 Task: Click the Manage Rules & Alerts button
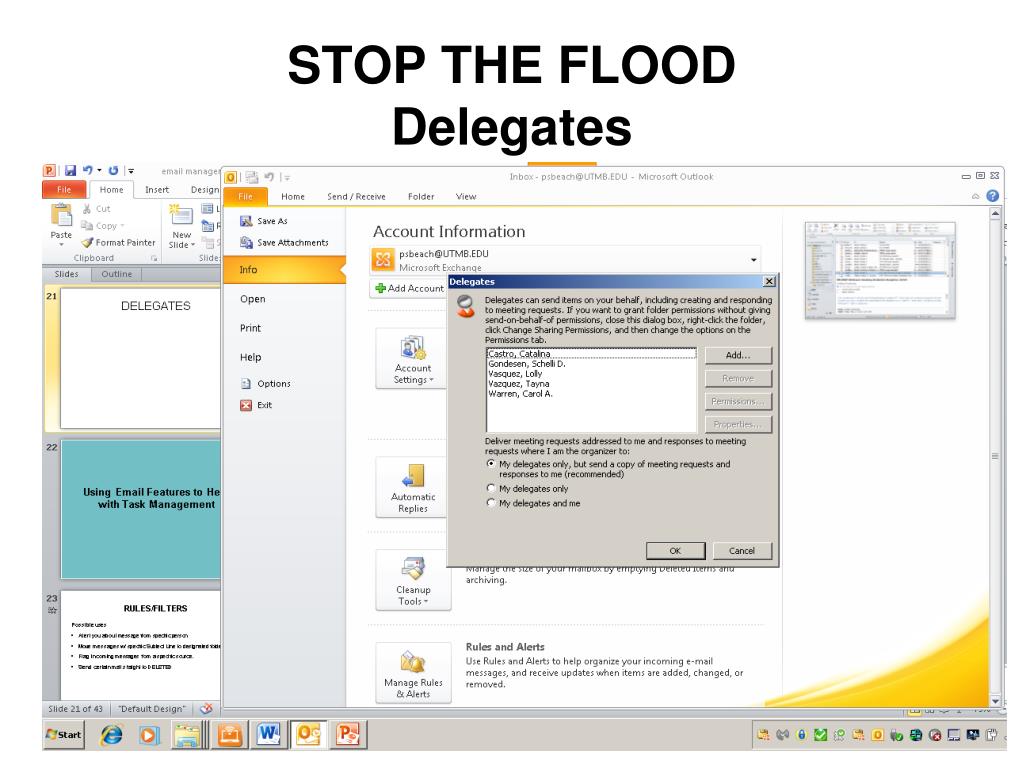pyautogui.click(x=413, y=673)
